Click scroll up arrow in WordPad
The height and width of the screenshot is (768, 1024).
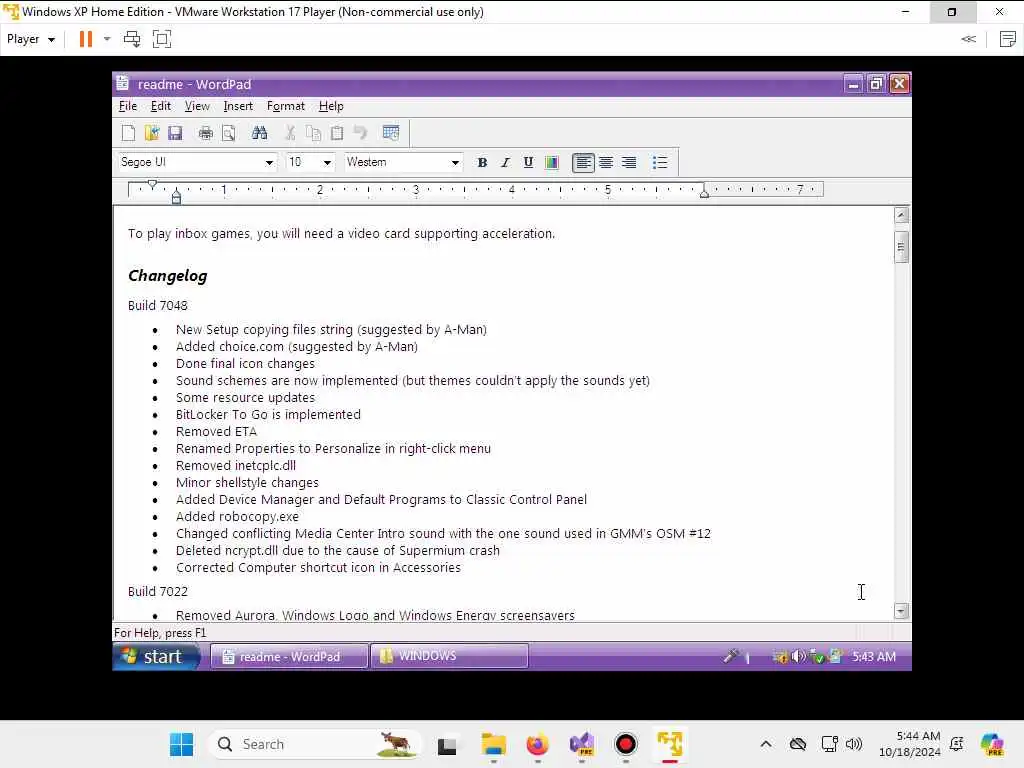[901, 215]
